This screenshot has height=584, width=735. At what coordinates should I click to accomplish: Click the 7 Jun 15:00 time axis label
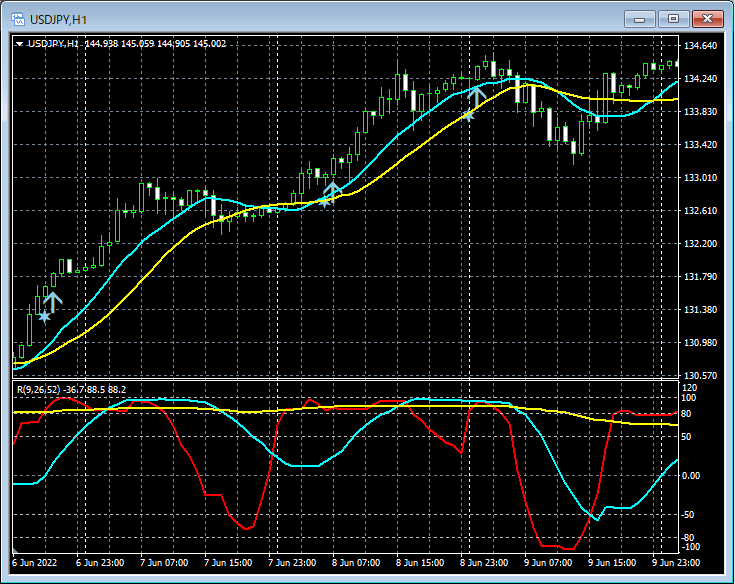[228, 562]
